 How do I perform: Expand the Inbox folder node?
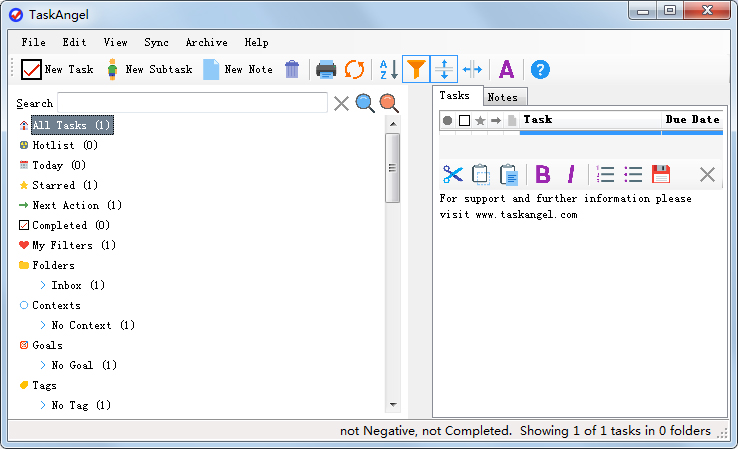point(43,285)
